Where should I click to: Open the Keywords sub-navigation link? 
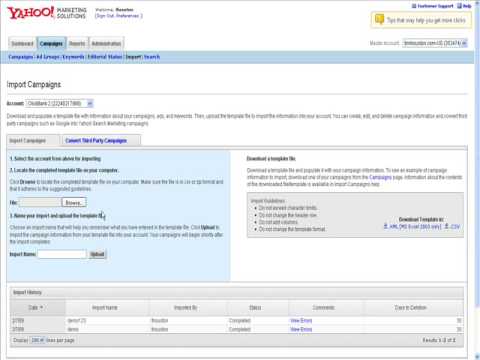[x=73, y=57]
